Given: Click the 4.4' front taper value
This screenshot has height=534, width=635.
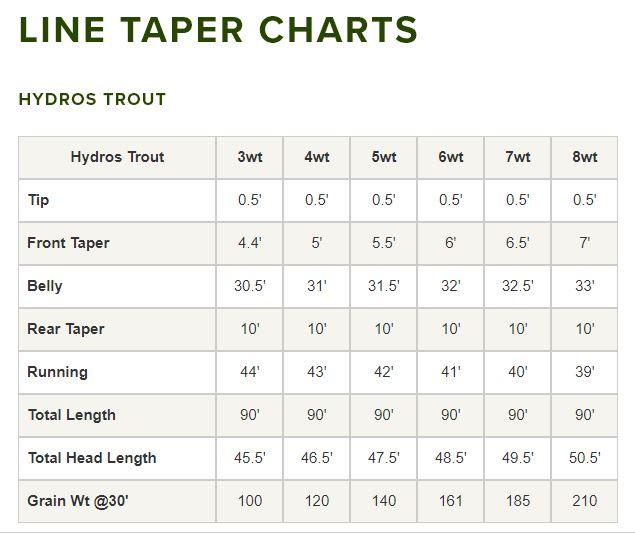Looking at the screenshot, I should [249, 243].
